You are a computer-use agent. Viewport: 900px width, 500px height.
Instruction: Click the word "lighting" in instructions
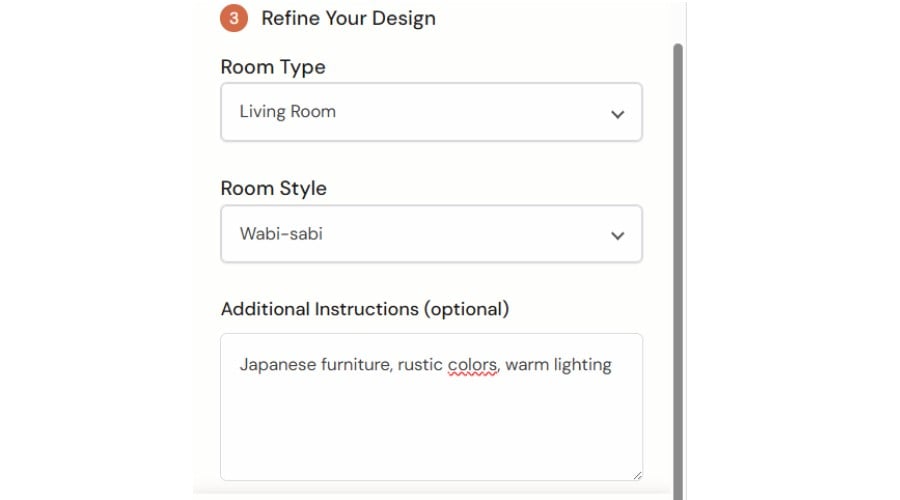(x=579, y=365)
